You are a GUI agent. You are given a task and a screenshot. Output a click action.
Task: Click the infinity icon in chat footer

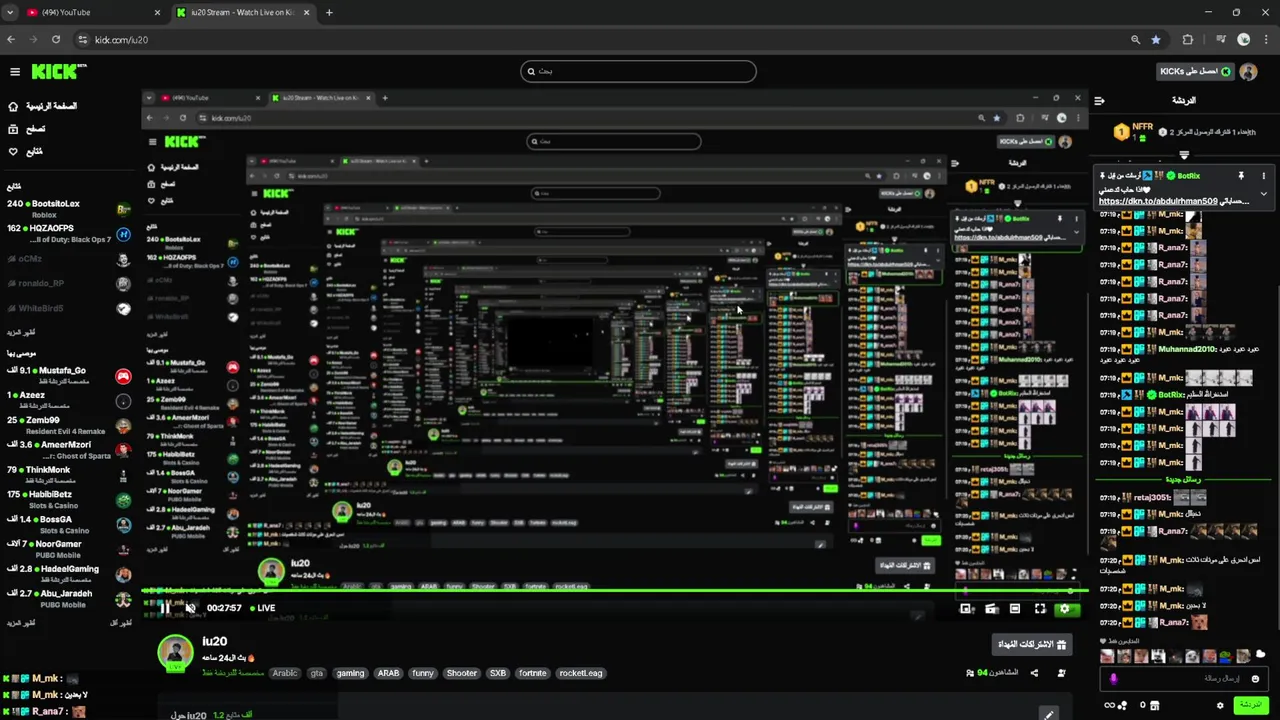(1108, 705)
